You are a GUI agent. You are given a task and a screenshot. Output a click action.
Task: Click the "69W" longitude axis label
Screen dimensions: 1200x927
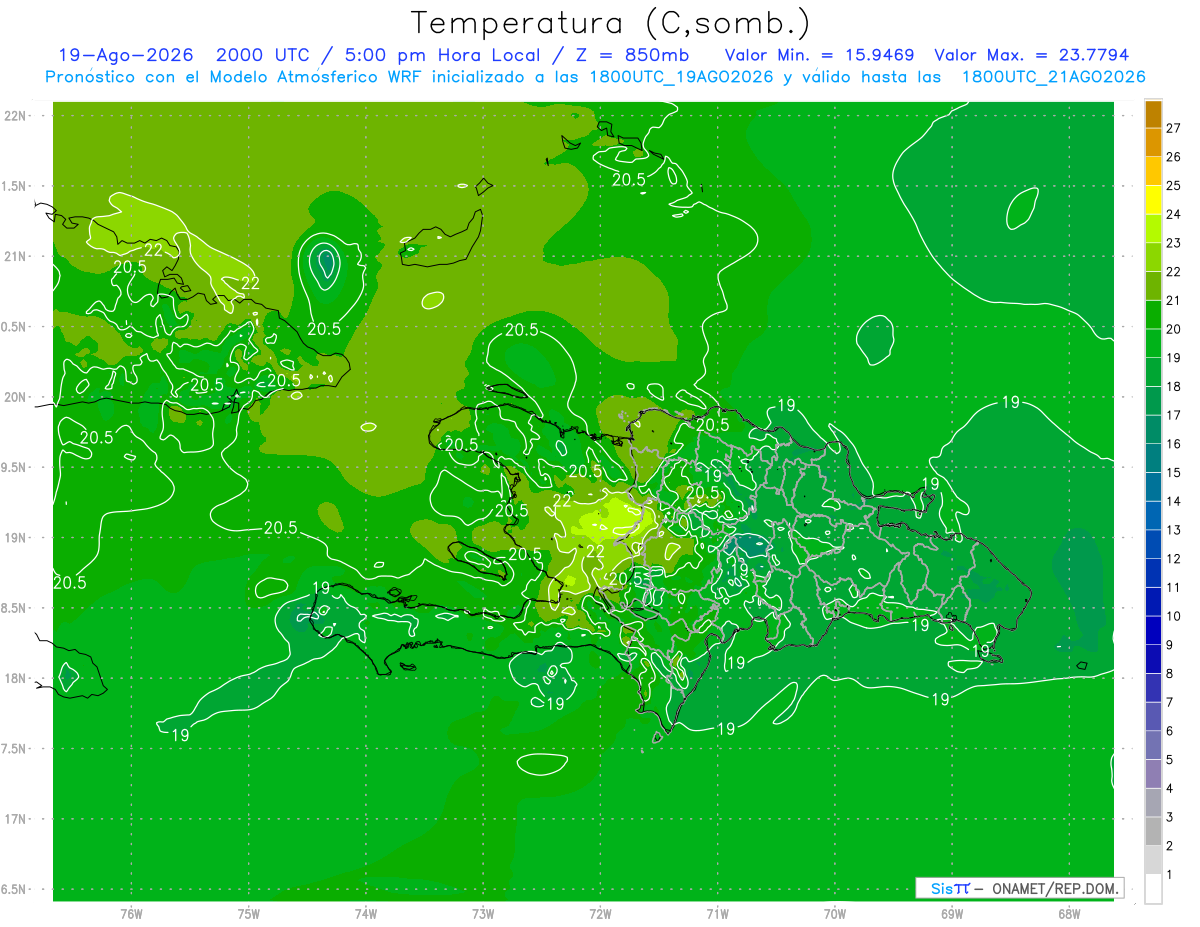(952, 914)
